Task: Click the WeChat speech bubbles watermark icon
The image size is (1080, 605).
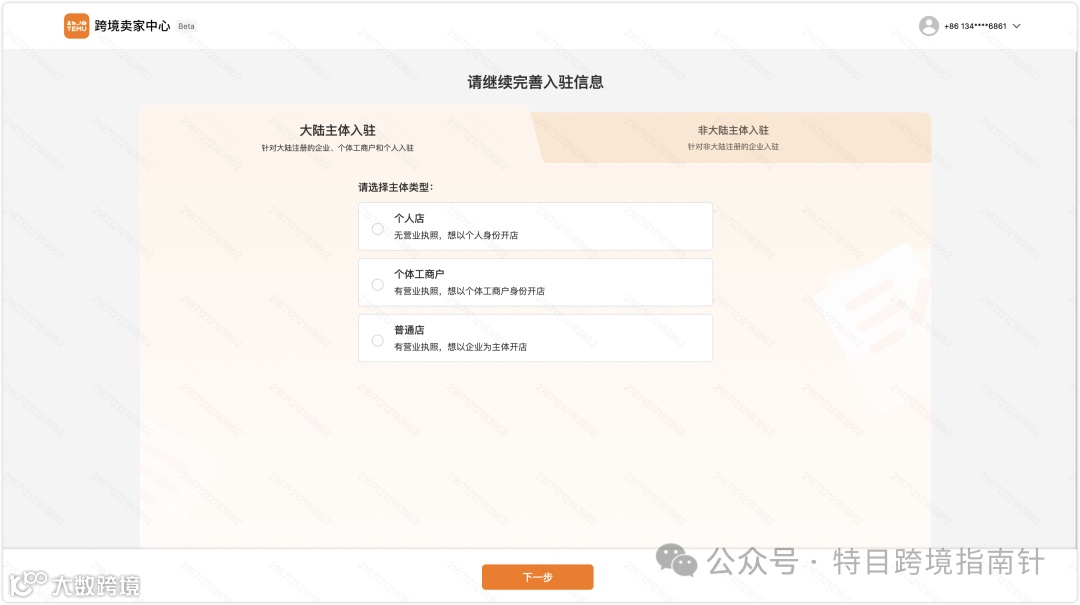Action: point(676,563)
